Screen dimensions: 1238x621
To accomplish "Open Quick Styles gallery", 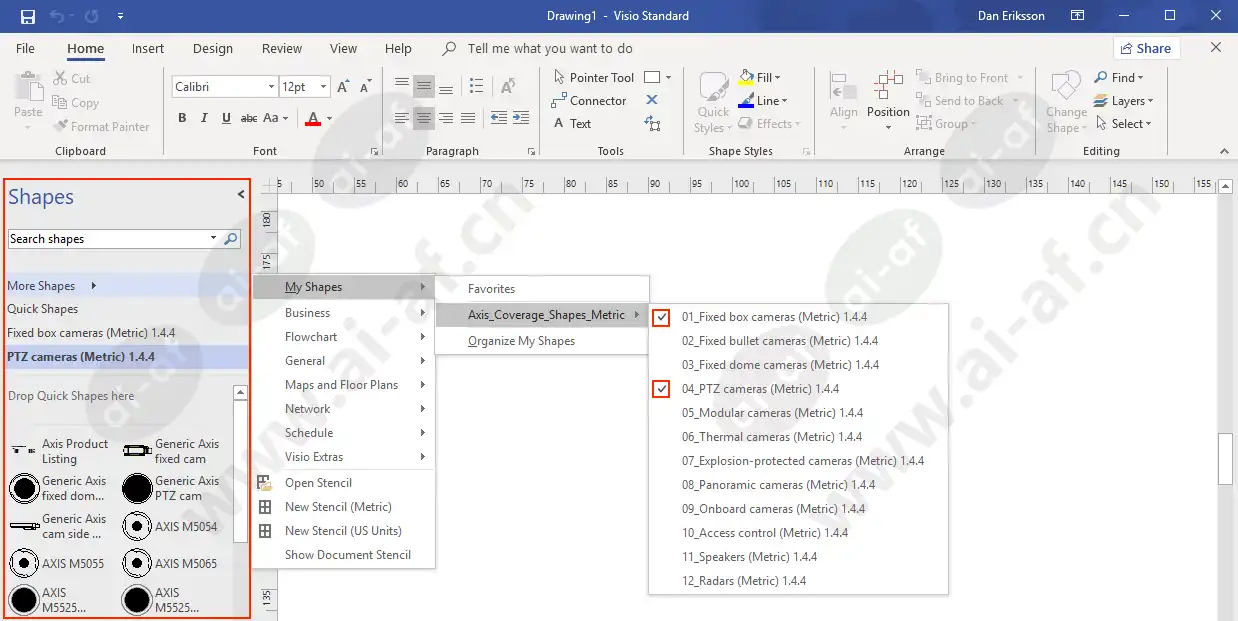I will point(714,102).
